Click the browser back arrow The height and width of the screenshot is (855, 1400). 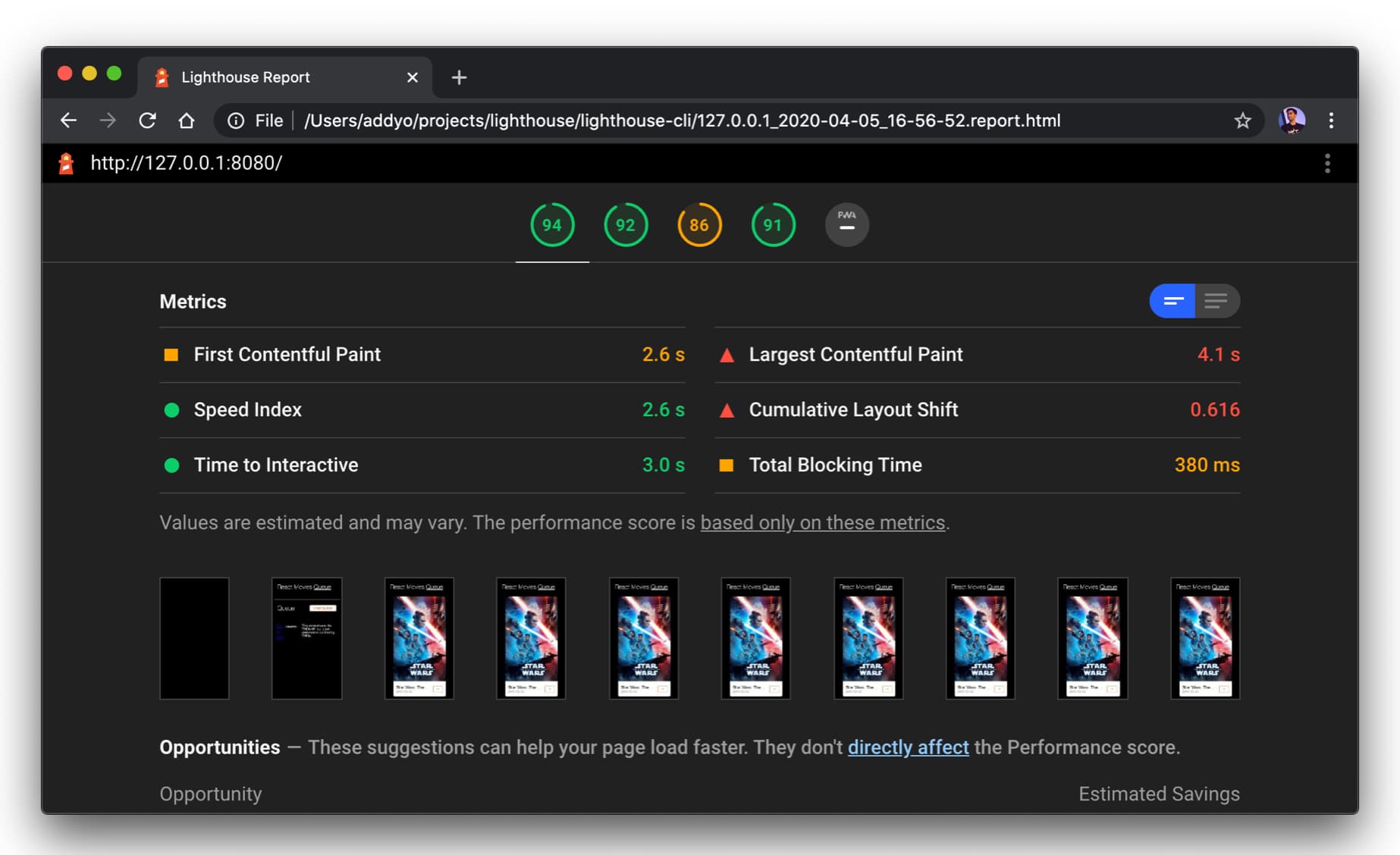68,121
